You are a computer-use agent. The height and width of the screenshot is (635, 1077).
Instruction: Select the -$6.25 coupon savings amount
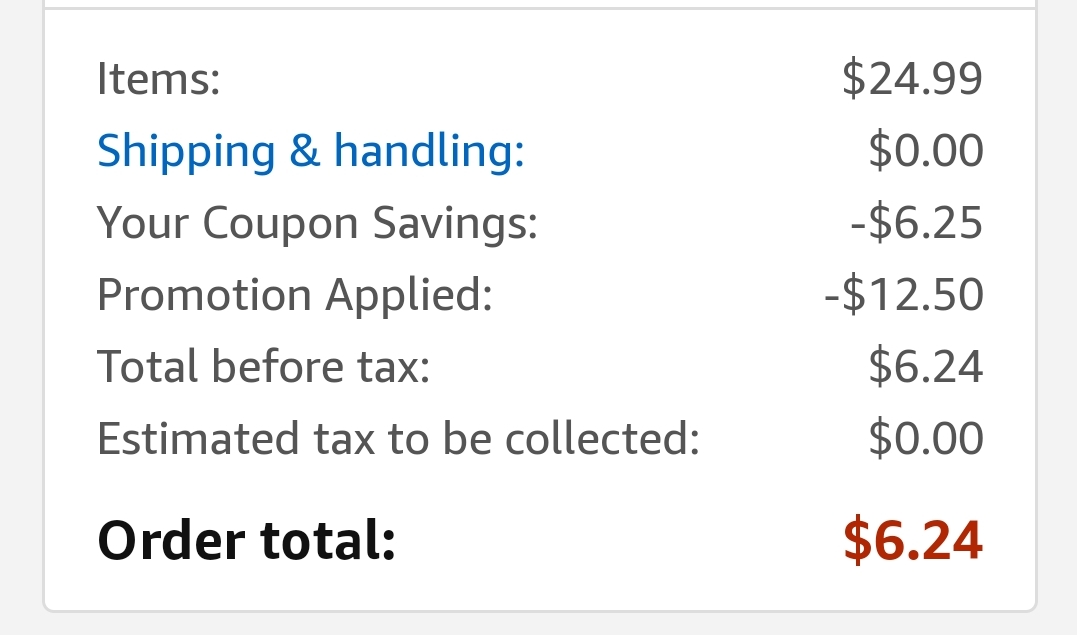tap(916, 223)
